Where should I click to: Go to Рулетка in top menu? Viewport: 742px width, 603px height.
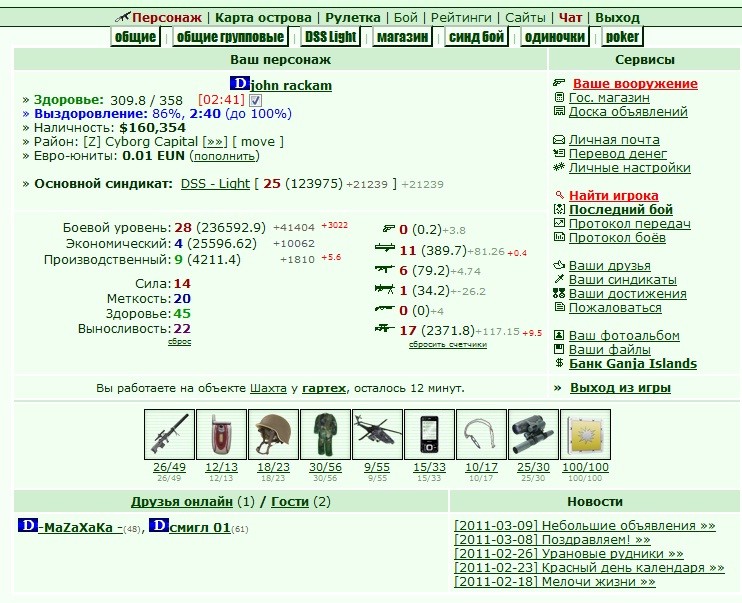(x=353, y=18)
